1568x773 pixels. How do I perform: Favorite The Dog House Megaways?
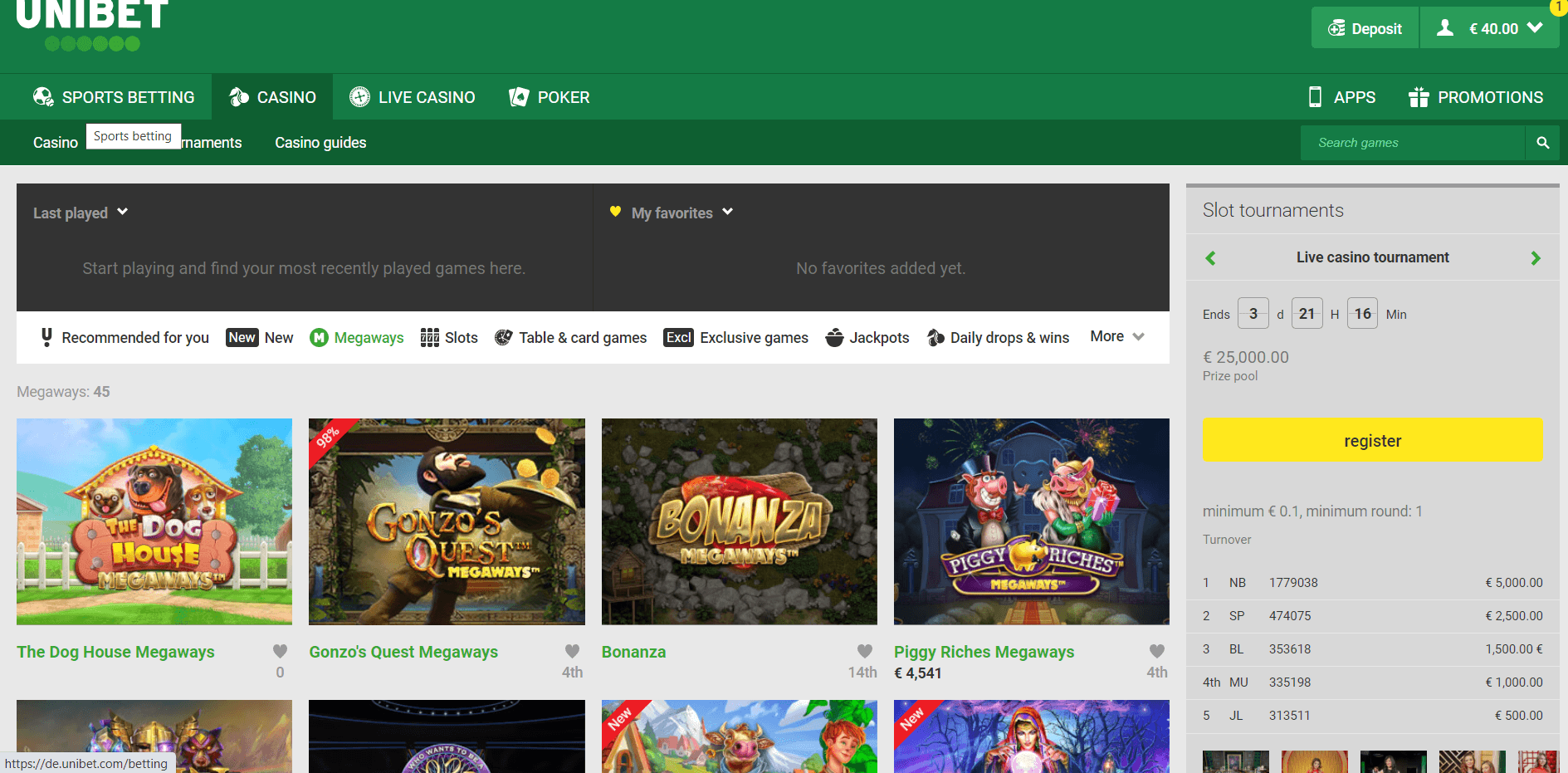coord(280,651)
